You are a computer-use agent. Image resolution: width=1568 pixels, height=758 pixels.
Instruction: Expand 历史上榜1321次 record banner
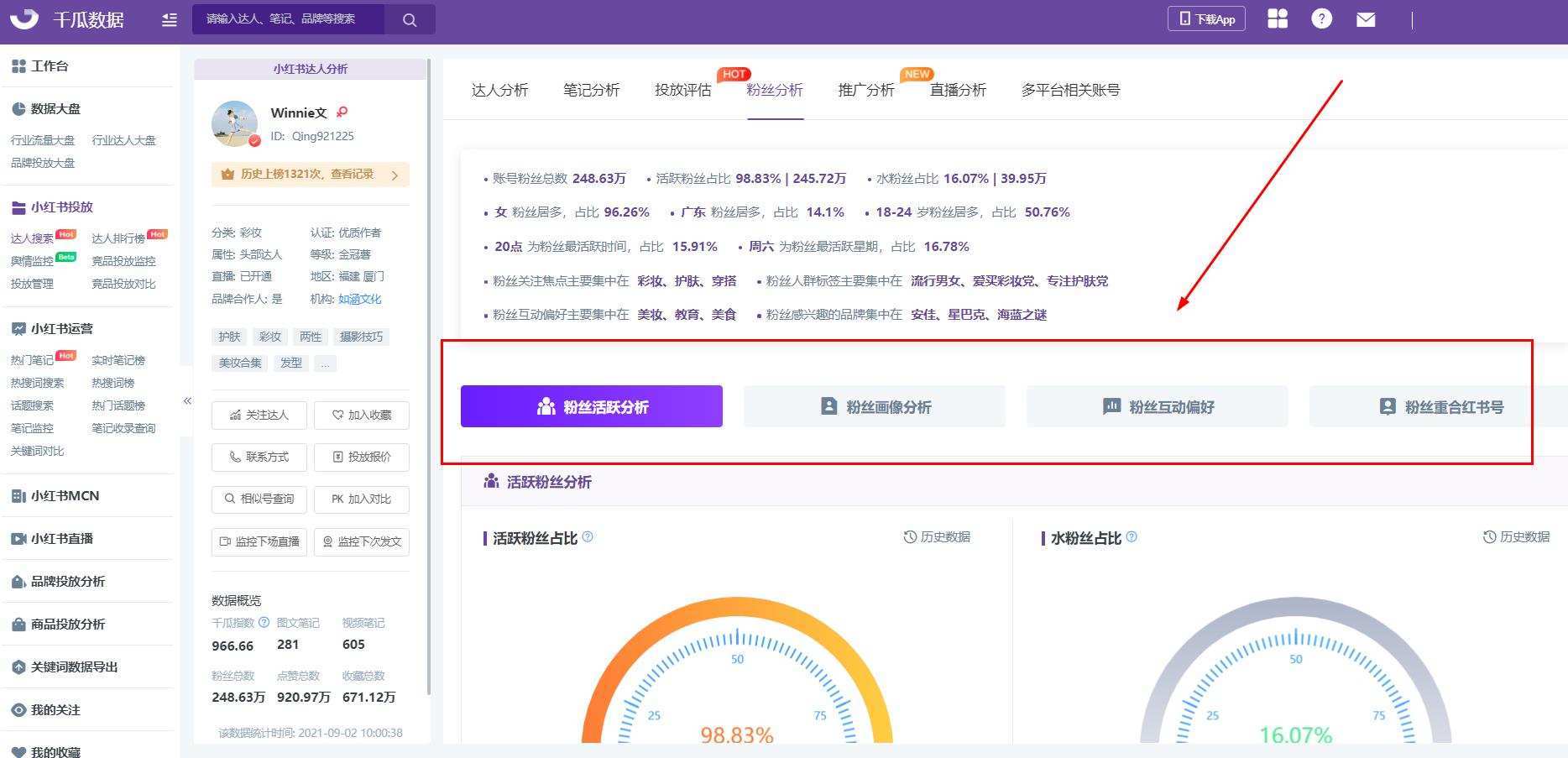click(x=310, y=175)
